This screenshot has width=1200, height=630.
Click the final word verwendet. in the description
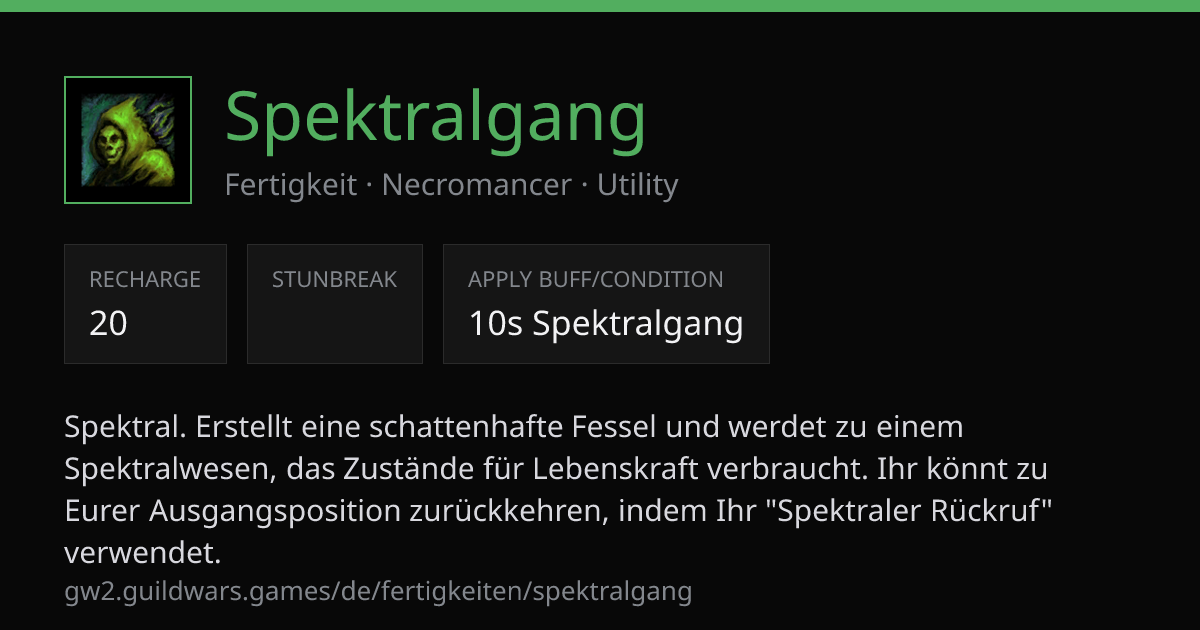pos(142,552)
